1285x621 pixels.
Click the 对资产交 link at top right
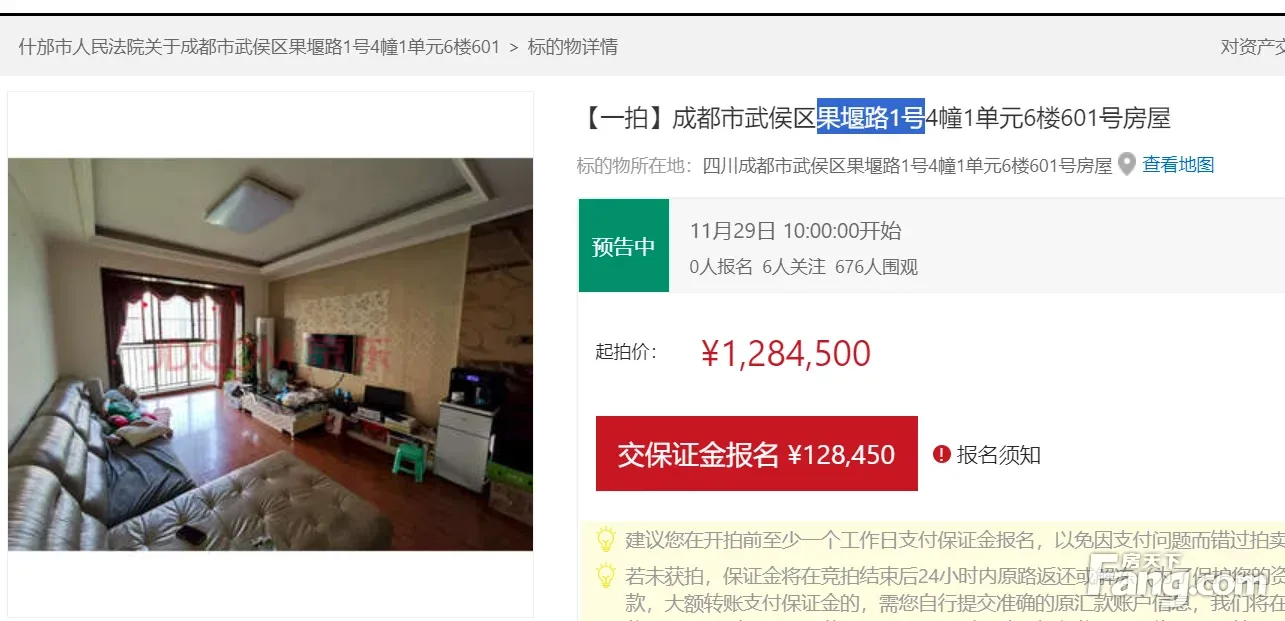1252,47
